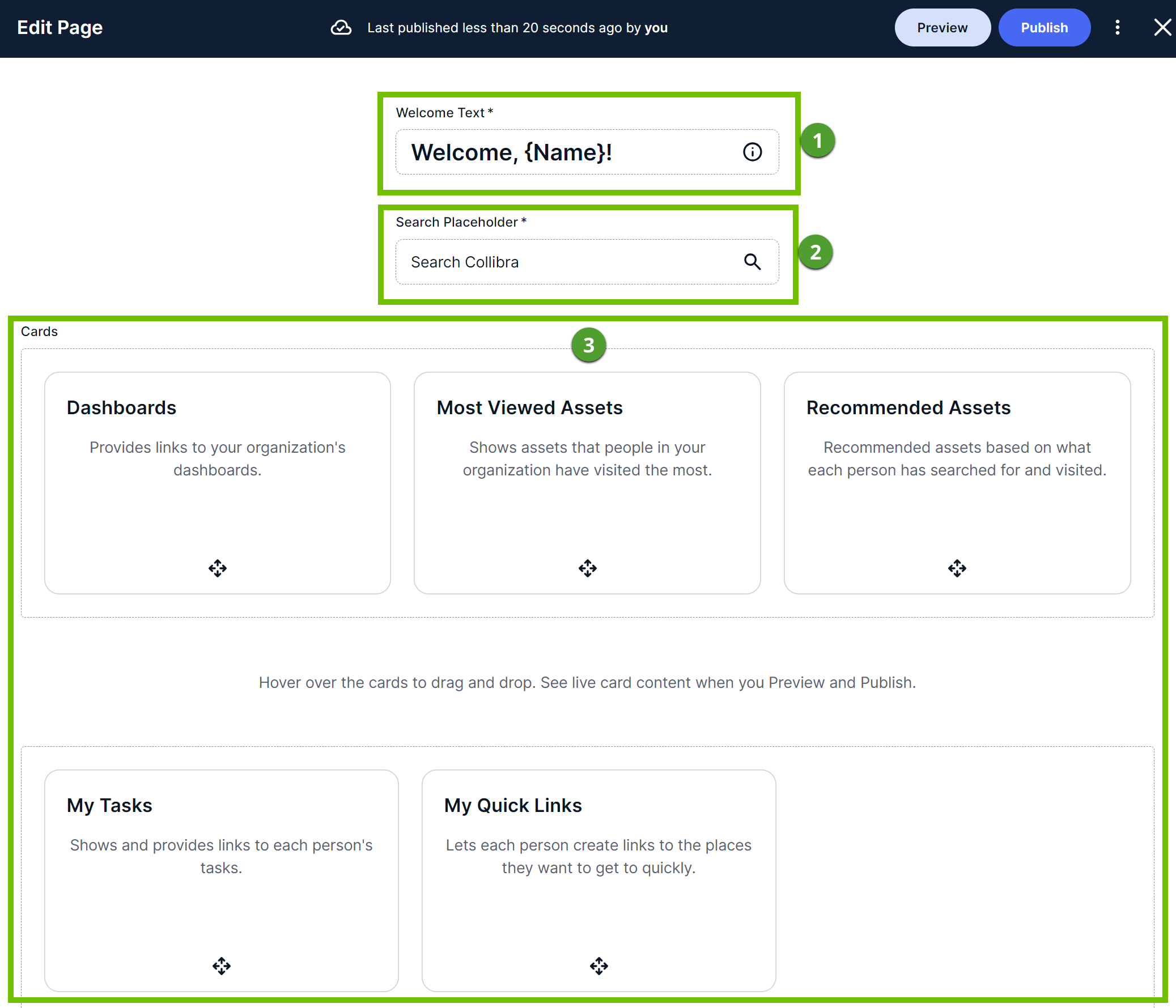Click inside the Welcome Text input
Image resolution: width=1176 pixels, height=1008 pixels.
(x=567, y=152)
